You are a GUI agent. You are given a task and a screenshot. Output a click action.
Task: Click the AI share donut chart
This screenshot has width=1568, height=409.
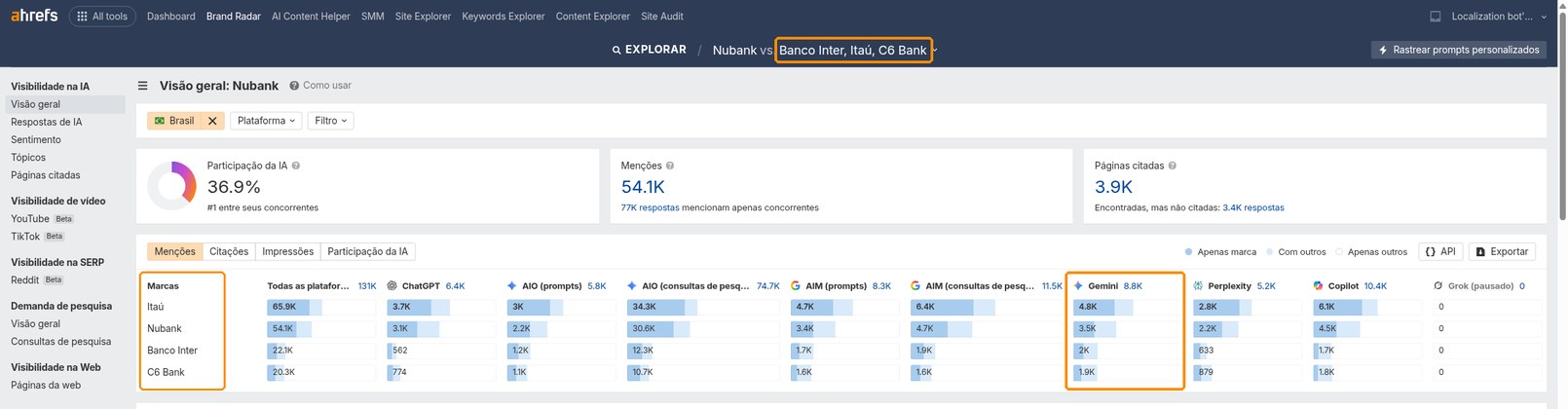coord(172,186)
